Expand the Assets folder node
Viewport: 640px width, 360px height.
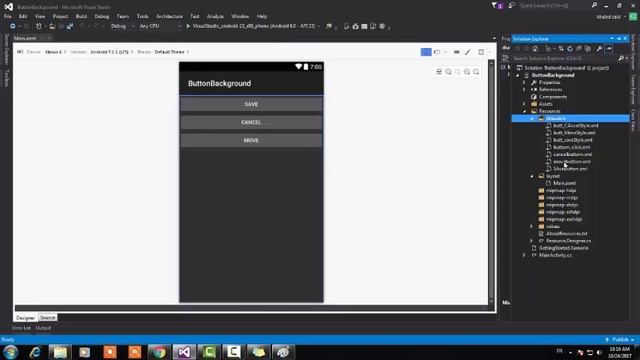click(x=525, y=104)
